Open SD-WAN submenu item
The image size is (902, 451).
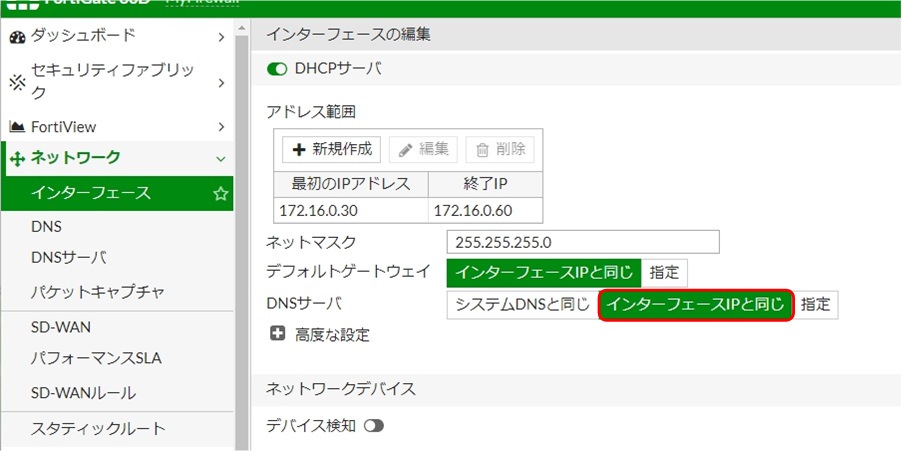tap(60, 327)
